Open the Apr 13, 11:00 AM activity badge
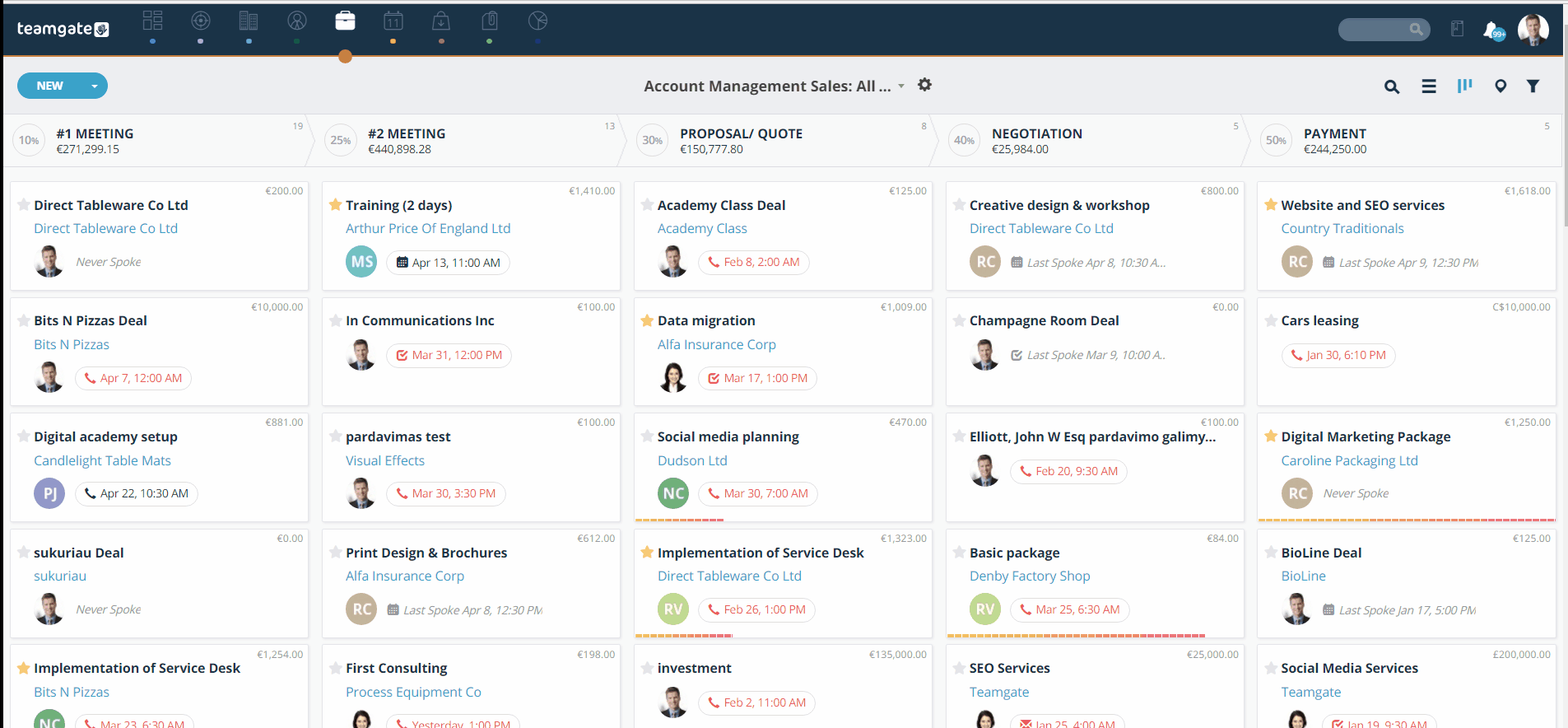This screenshot has height=728, width=1568. pyautogui.click(x=449, y=263)
